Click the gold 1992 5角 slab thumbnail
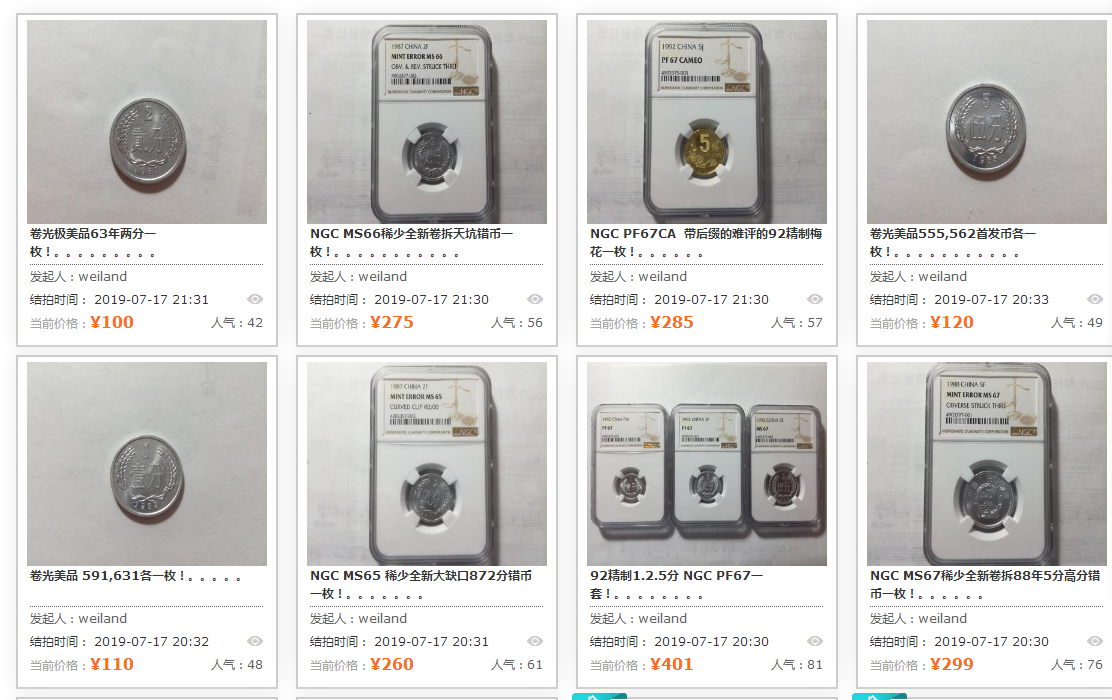Image resolution: width=1112 pixels, height=700 pixels. pyautogui.click(x=707, y=122)
